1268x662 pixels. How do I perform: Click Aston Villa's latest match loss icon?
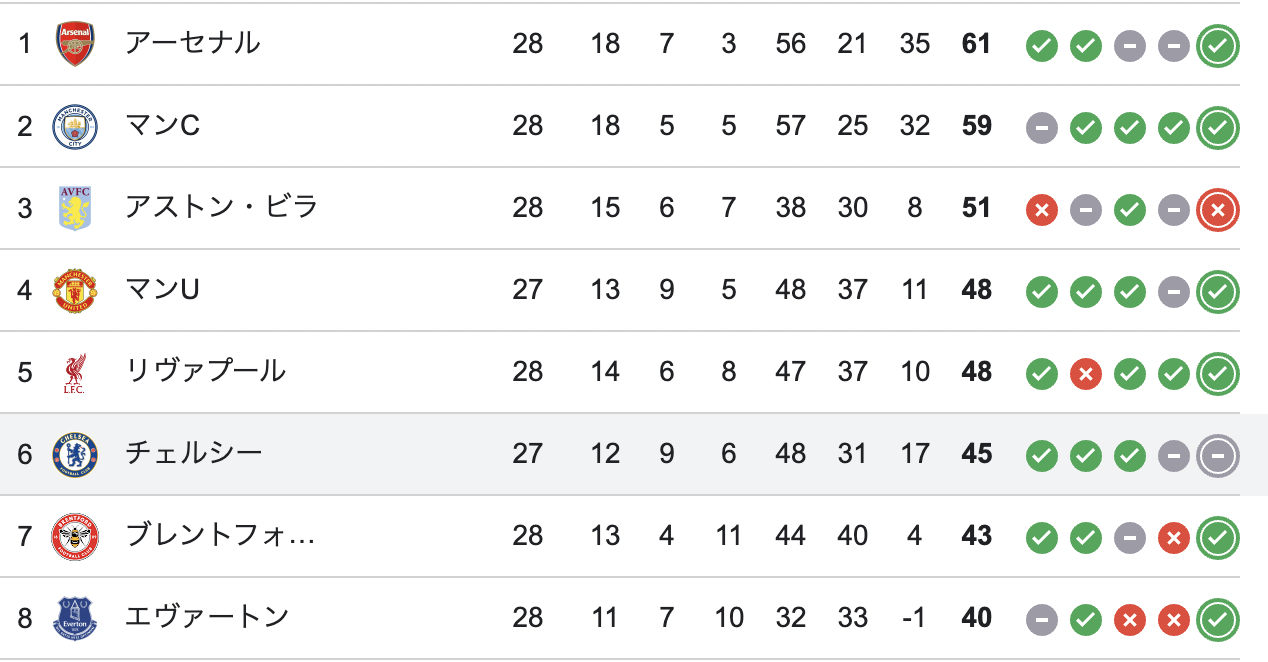point(1218,208)
